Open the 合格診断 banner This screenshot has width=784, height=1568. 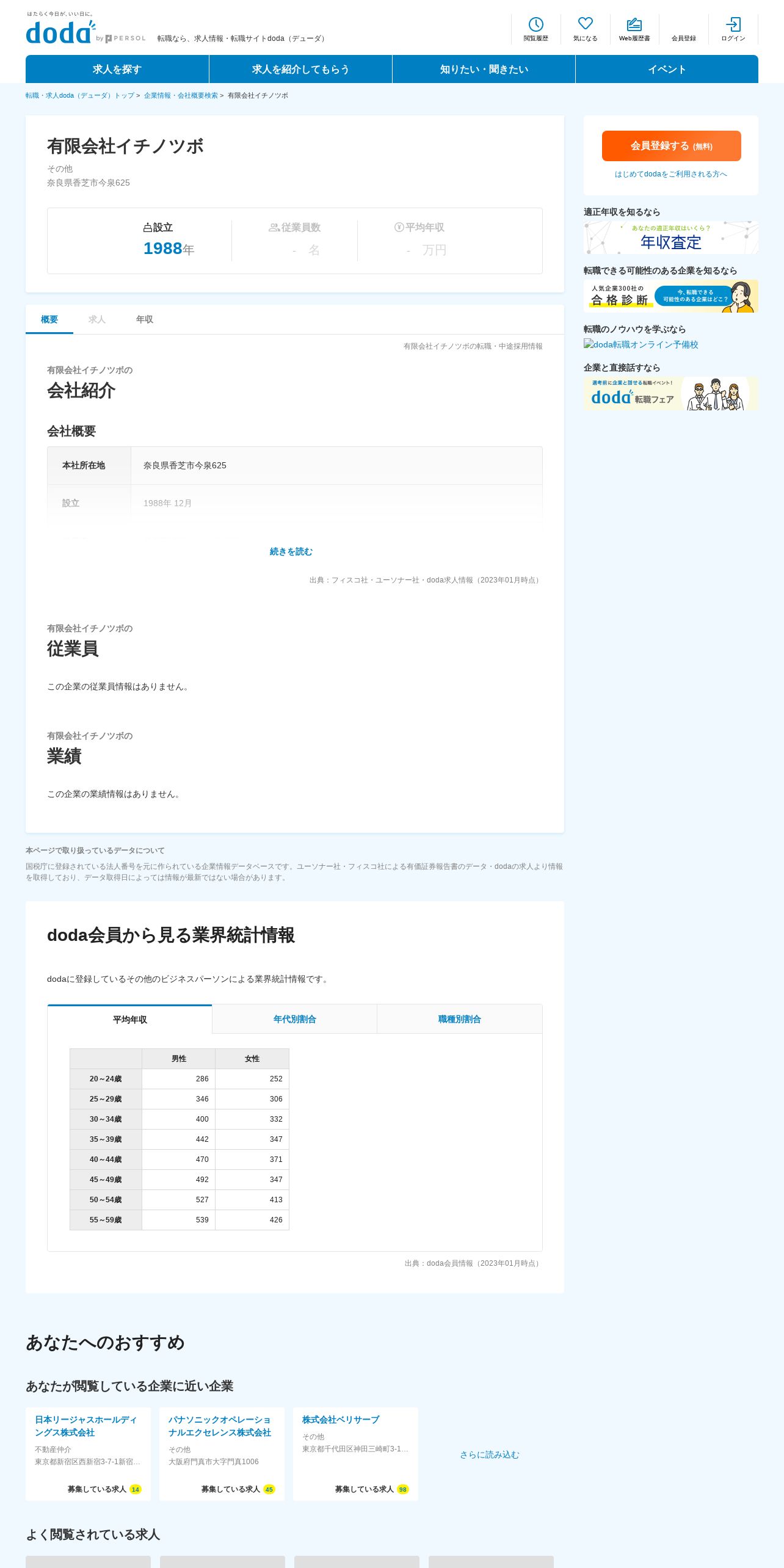point(670,296)
